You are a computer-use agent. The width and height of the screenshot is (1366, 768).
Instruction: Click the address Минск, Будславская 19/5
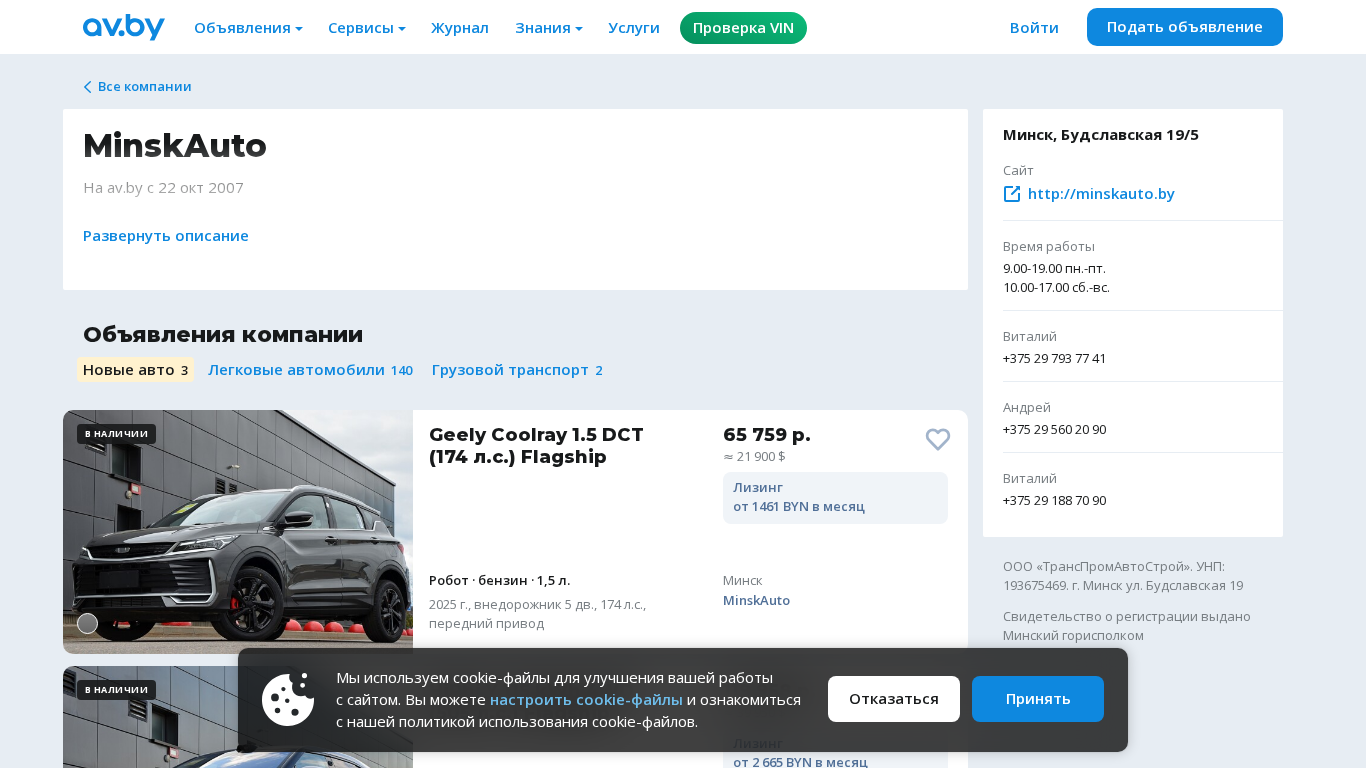coord(1101,135)
